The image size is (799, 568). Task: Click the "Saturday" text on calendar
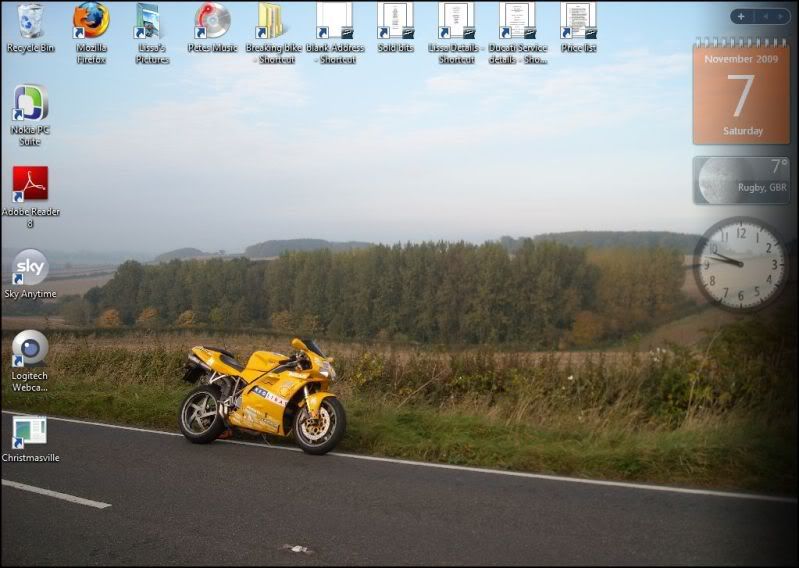(742, 131)
